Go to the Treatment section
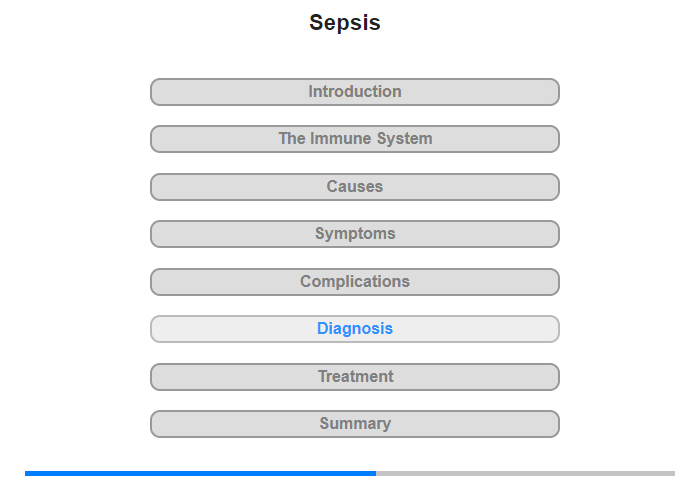 click(355, 377)
